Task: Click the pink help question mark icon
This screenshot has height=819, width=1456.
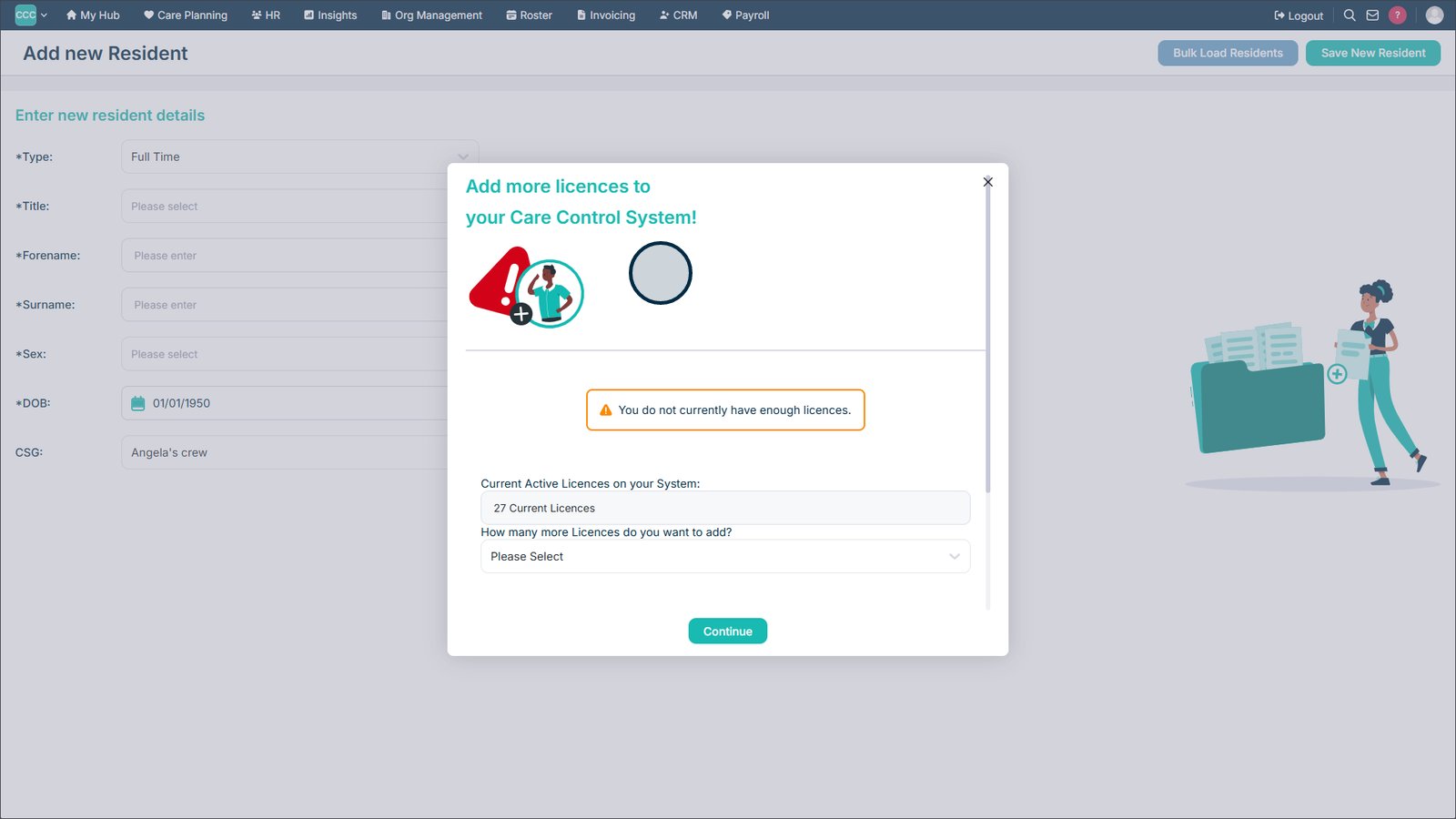Action: (x=1398, y=15)
